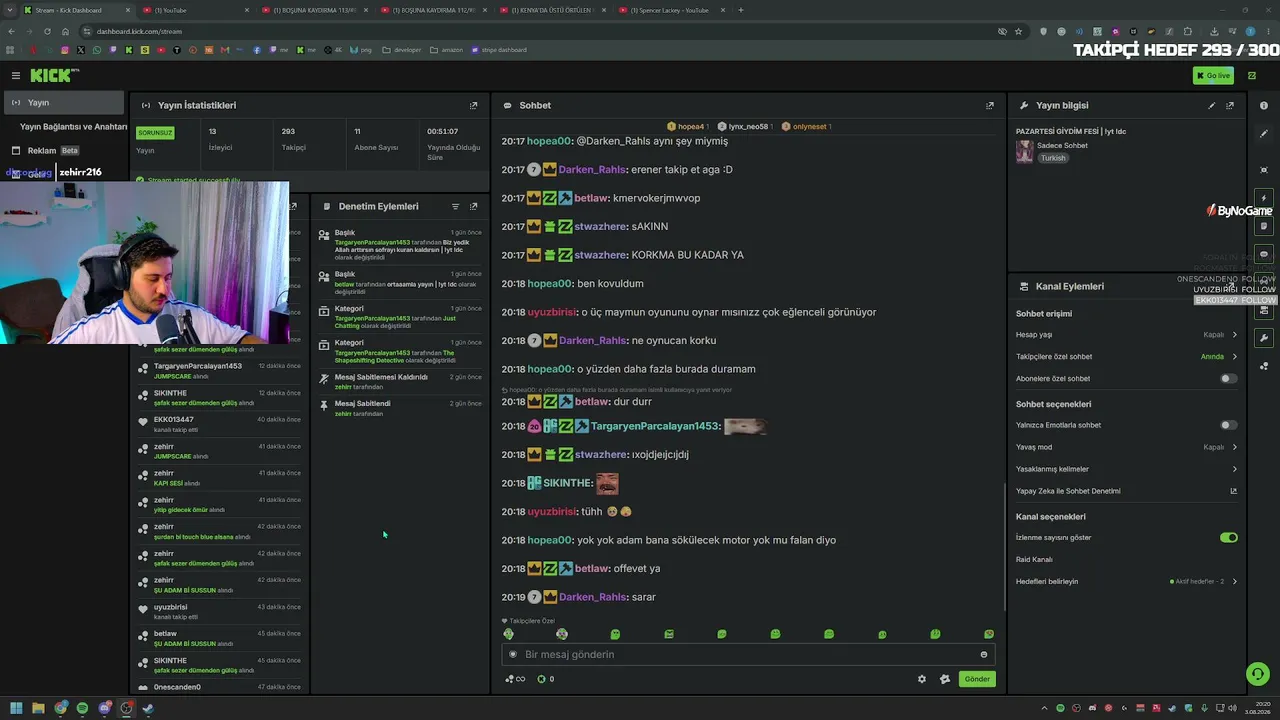Viewport: 1280px width, 720px height.
Task: Click the 'Mesaj Sabitlemesi Kaldırıldı' moderation entry
Action: (x=400, y=381)
